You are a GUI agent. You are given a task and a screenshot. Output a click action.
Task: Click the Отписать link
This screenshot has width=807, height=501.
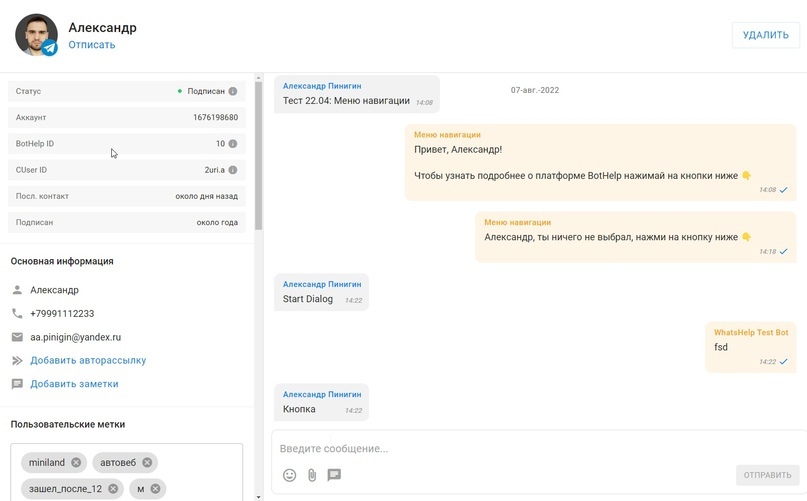tap(91, 45)
